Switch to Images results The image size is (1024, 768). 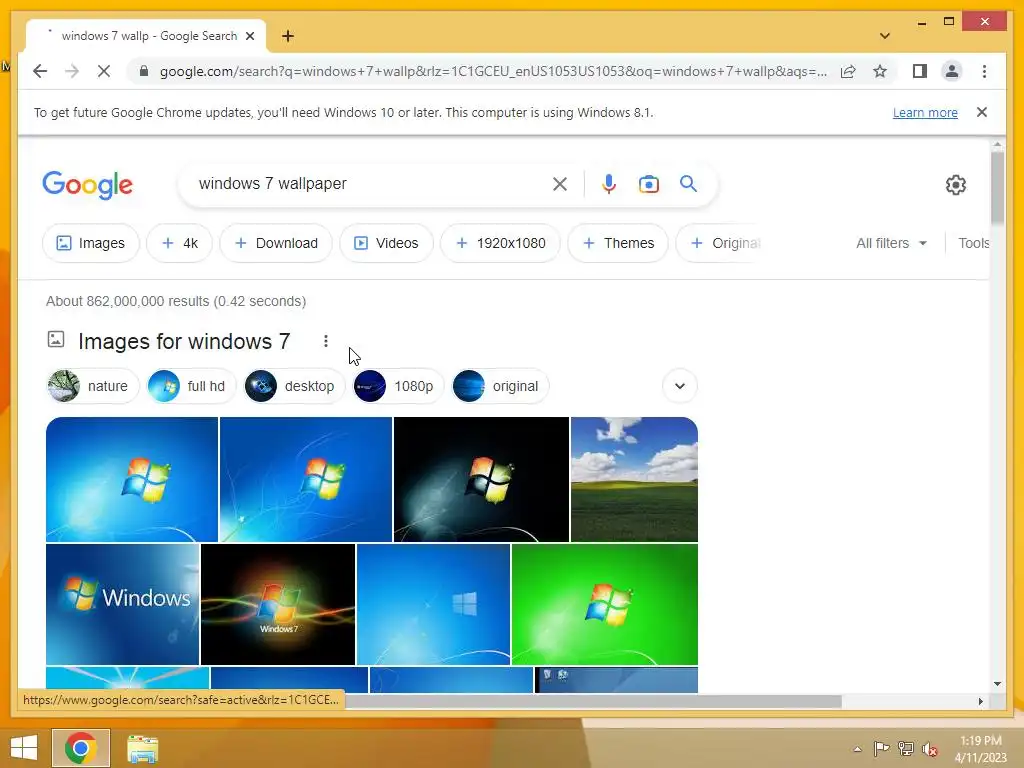tap(91, 243)
